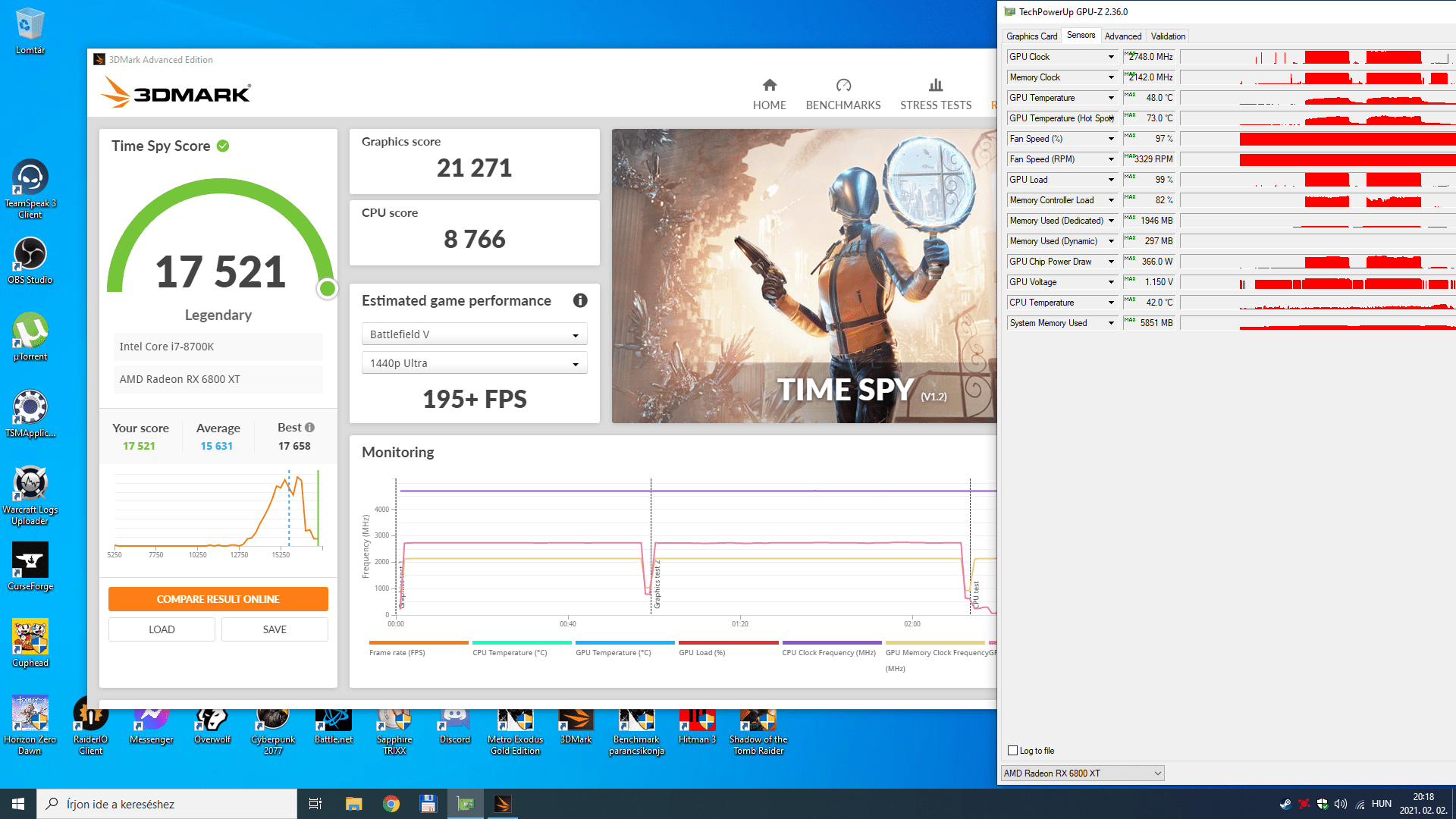The image size is (1456, 819).
Task: Open the 1440p Ultra resolution dropdown
Action: click(x=475, y=363)
